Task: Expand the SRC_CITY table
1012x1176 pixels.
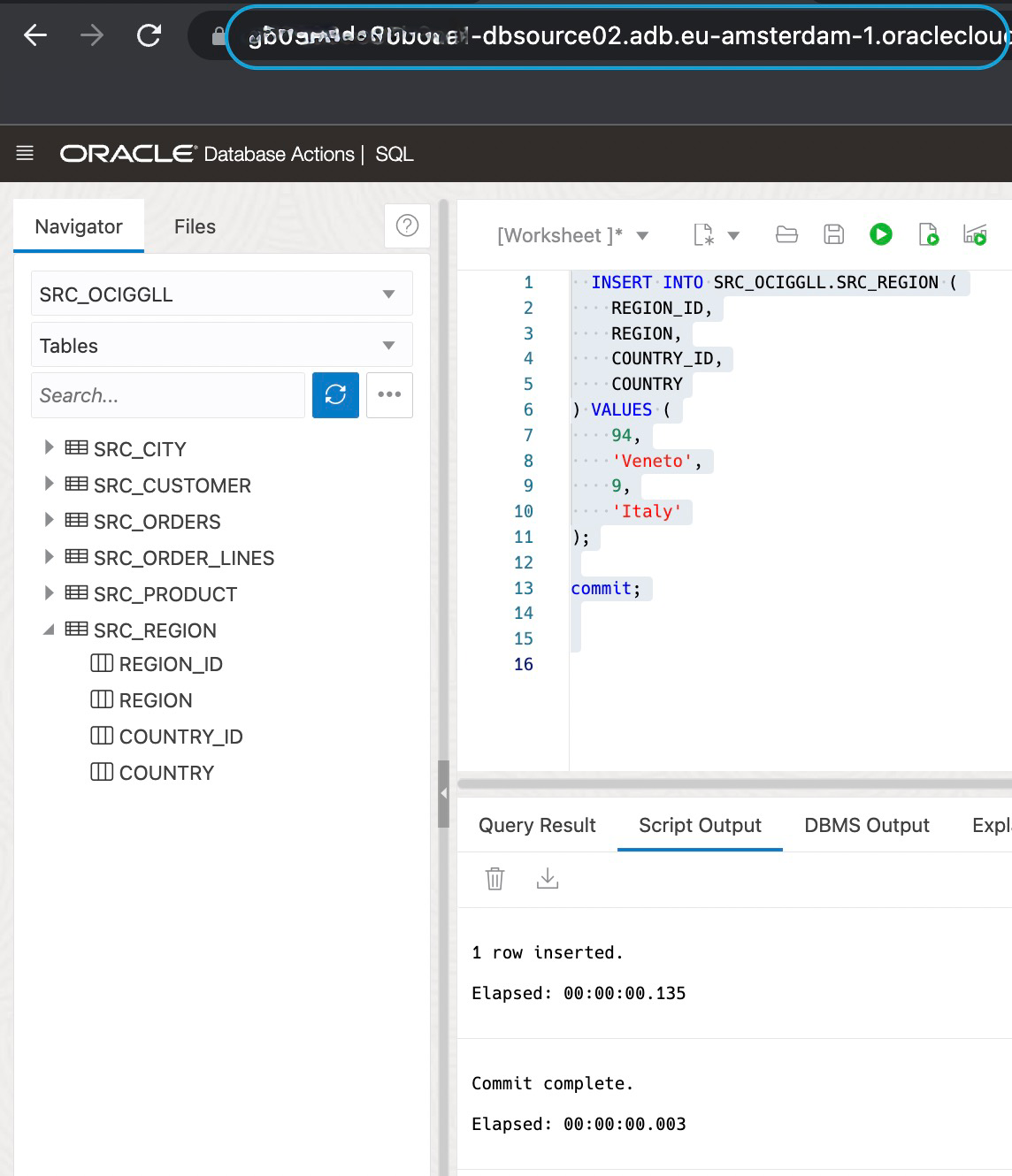Action: pos(50,447)
